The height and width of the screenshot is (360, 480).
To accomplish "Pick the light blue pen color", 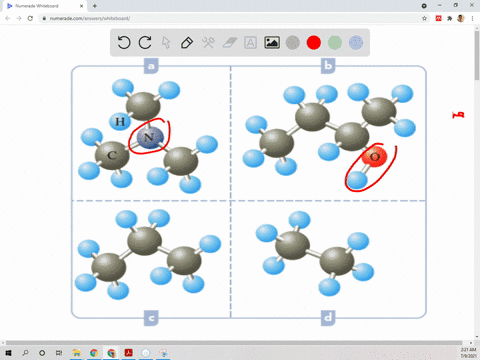I will point(356,43).
